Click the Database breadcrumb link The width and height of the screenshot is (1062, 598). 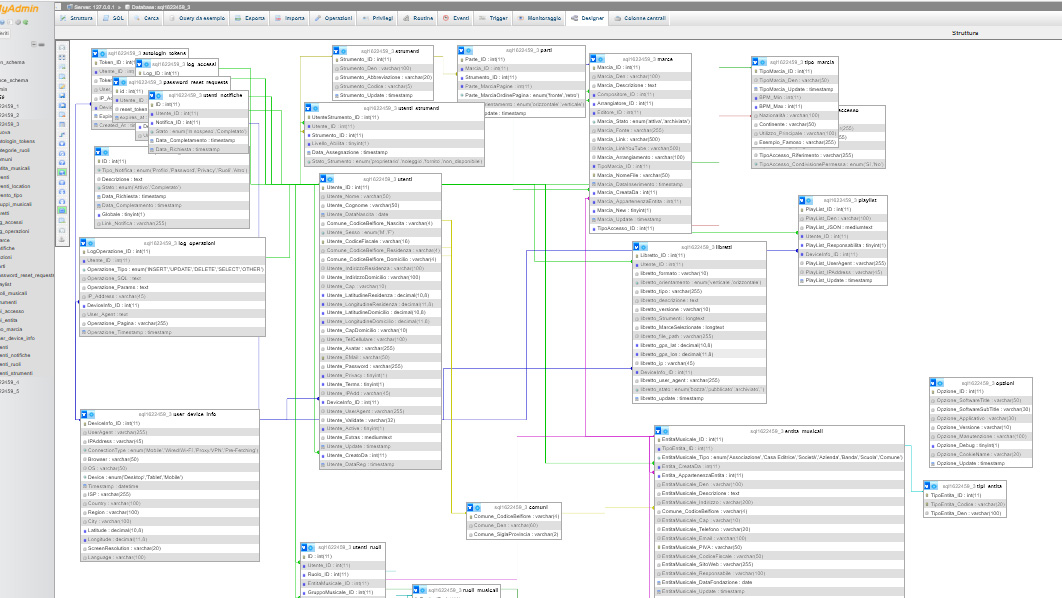161,7
